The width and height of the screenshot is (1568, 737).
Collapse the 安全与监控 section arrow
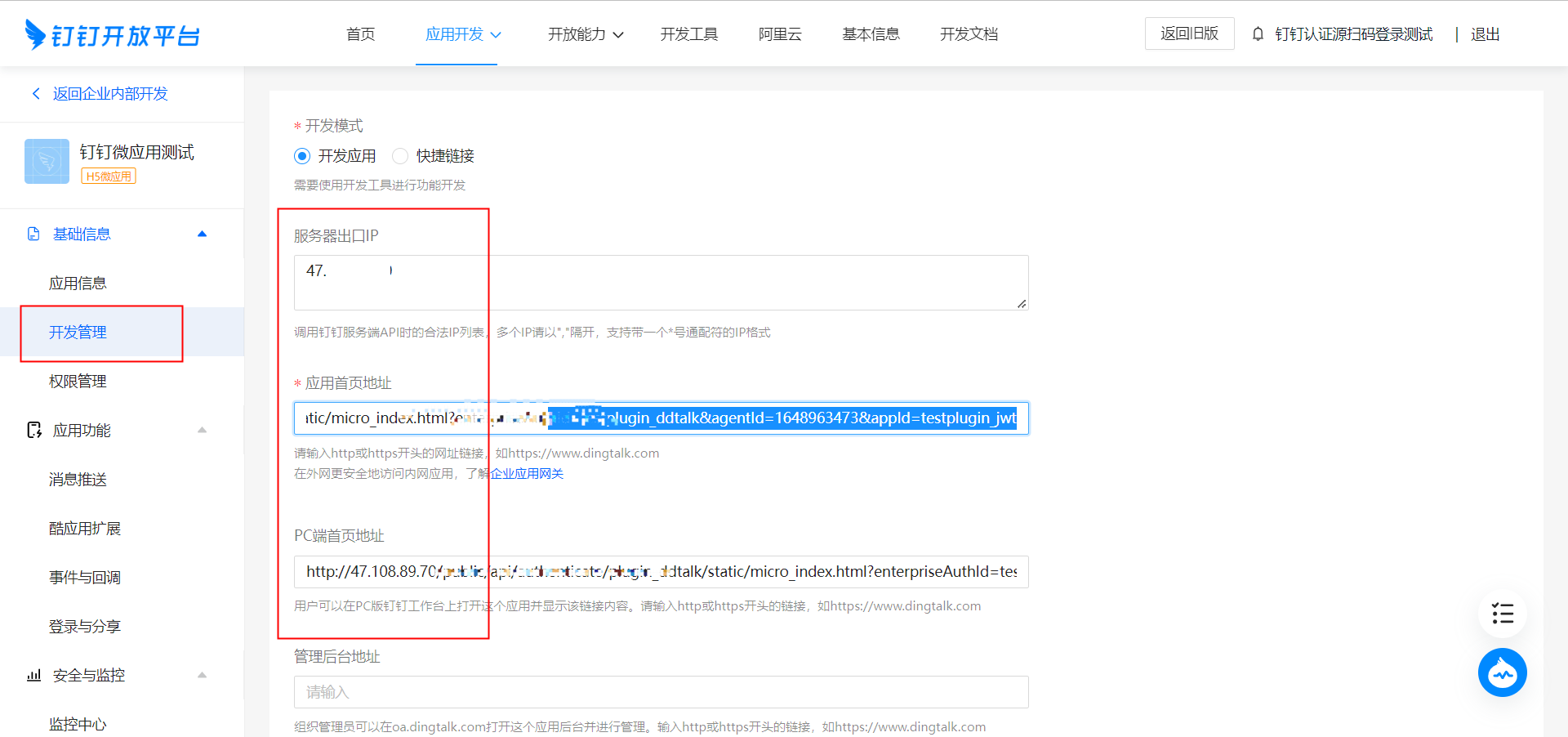click(203, 676)
